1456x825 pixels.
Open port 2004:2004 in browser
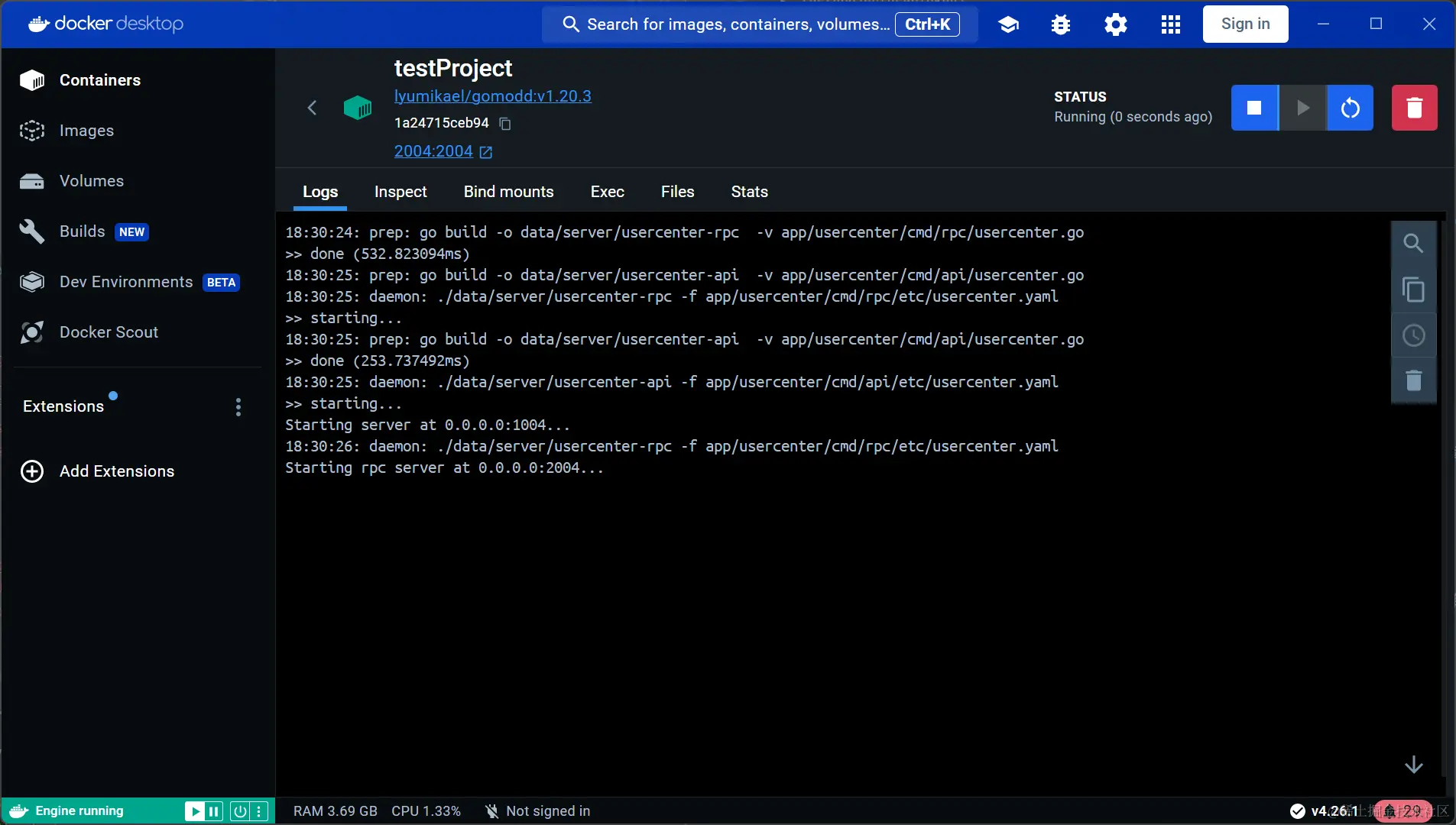tap(443, 151)
